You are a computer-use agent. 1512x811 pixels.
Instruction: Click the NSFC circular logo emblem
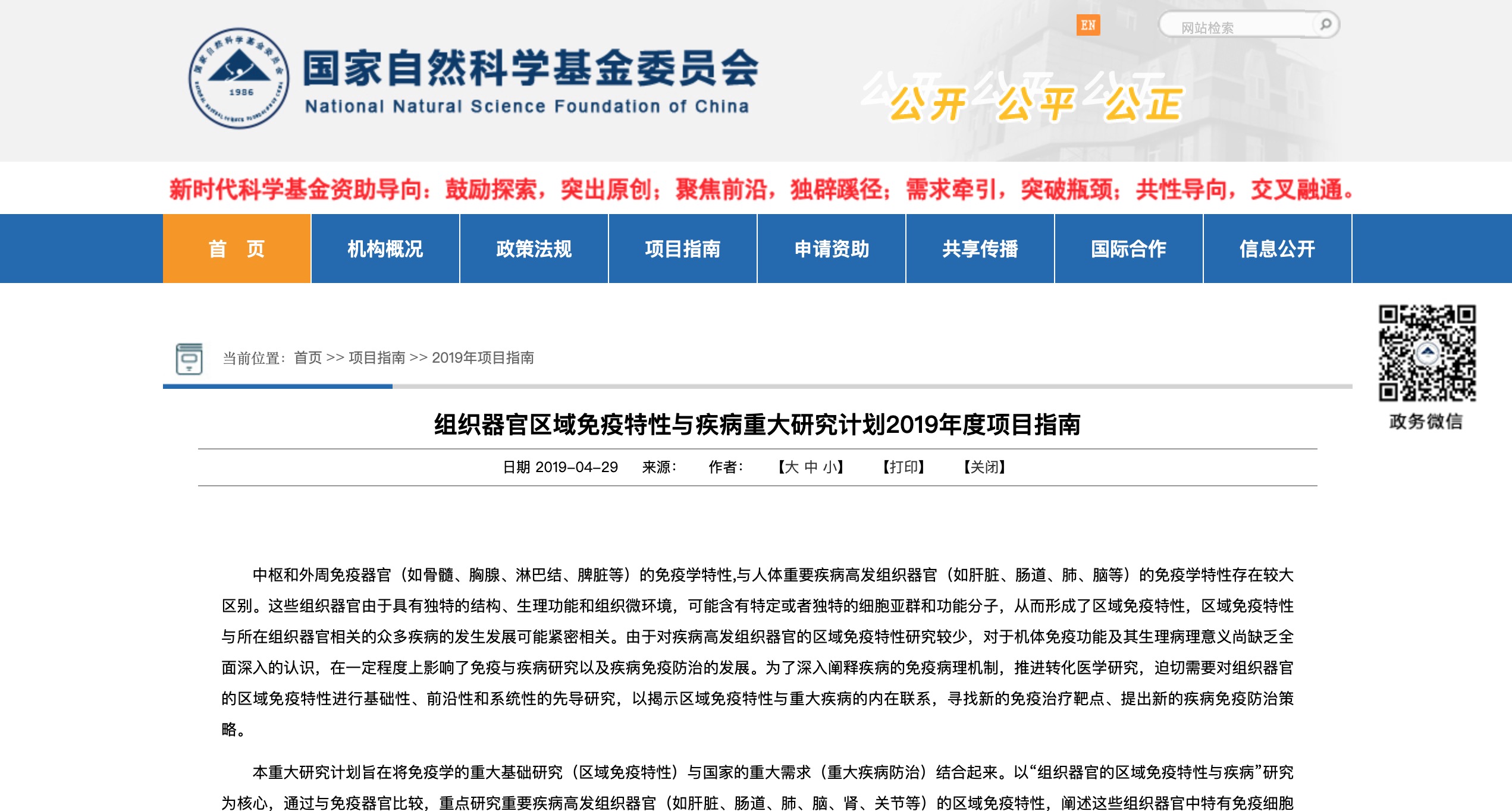239,78
